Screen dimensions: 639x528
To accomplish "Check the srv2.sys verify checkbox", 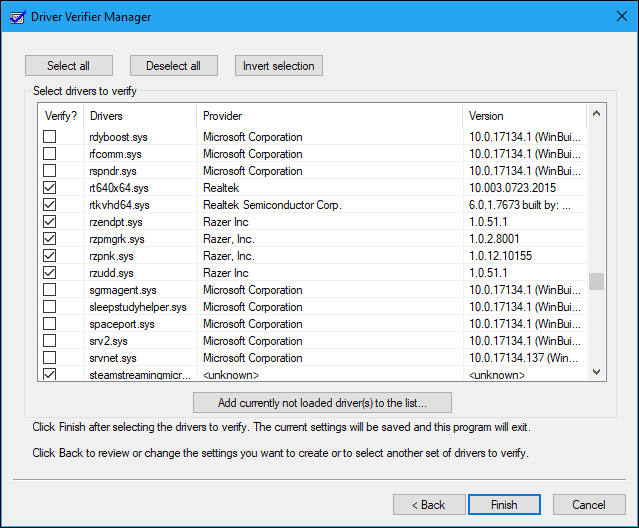I will pos(50,341).
